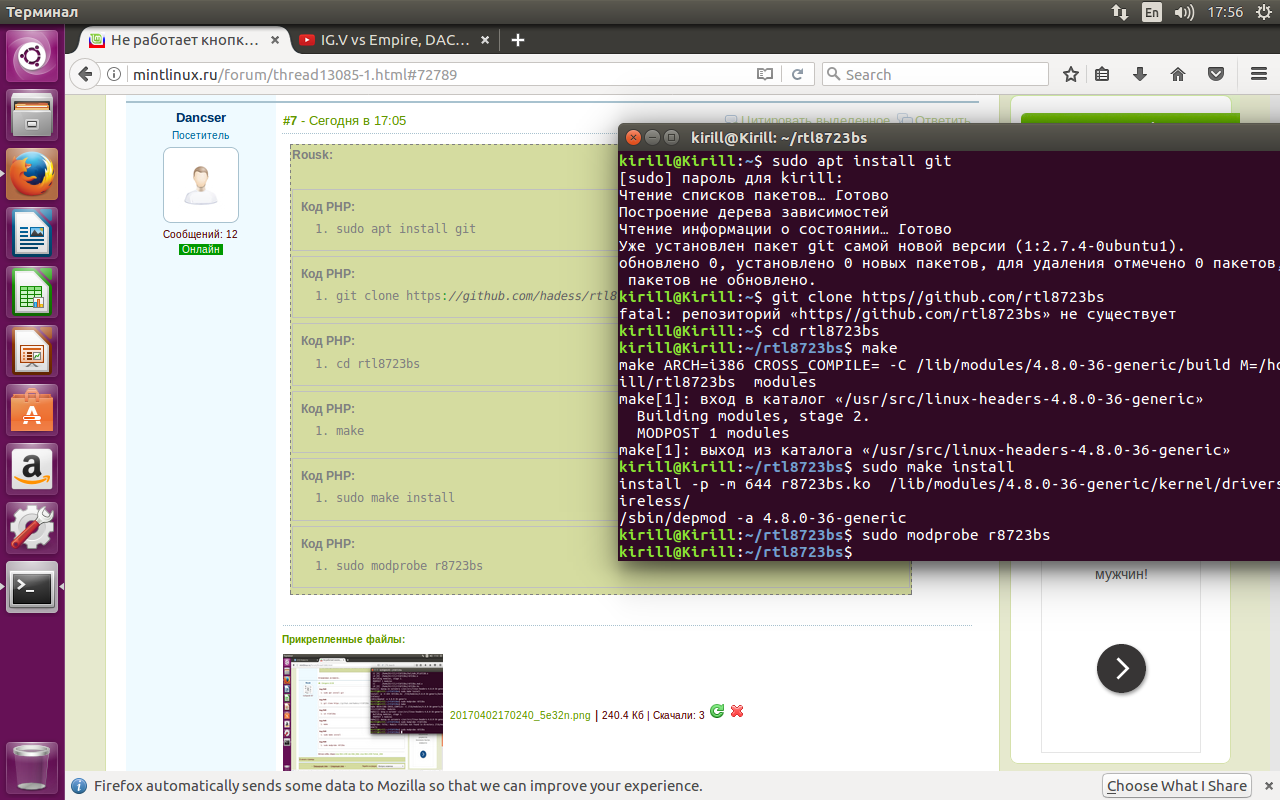Click the Firefox back arrow button
This screenshot has width=1280, height=800.
pyautogui.click(x=85, y=75)
